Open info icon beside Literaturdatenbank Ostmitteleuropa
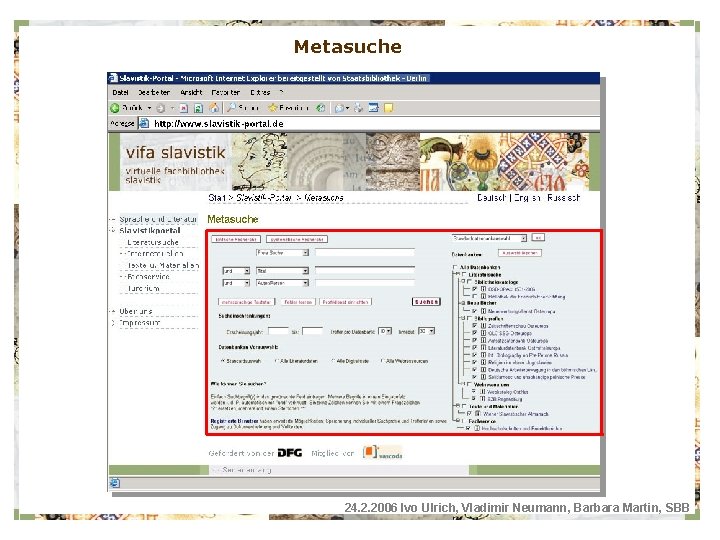This screenshot has width=720, height=540. tap(483, 348)
